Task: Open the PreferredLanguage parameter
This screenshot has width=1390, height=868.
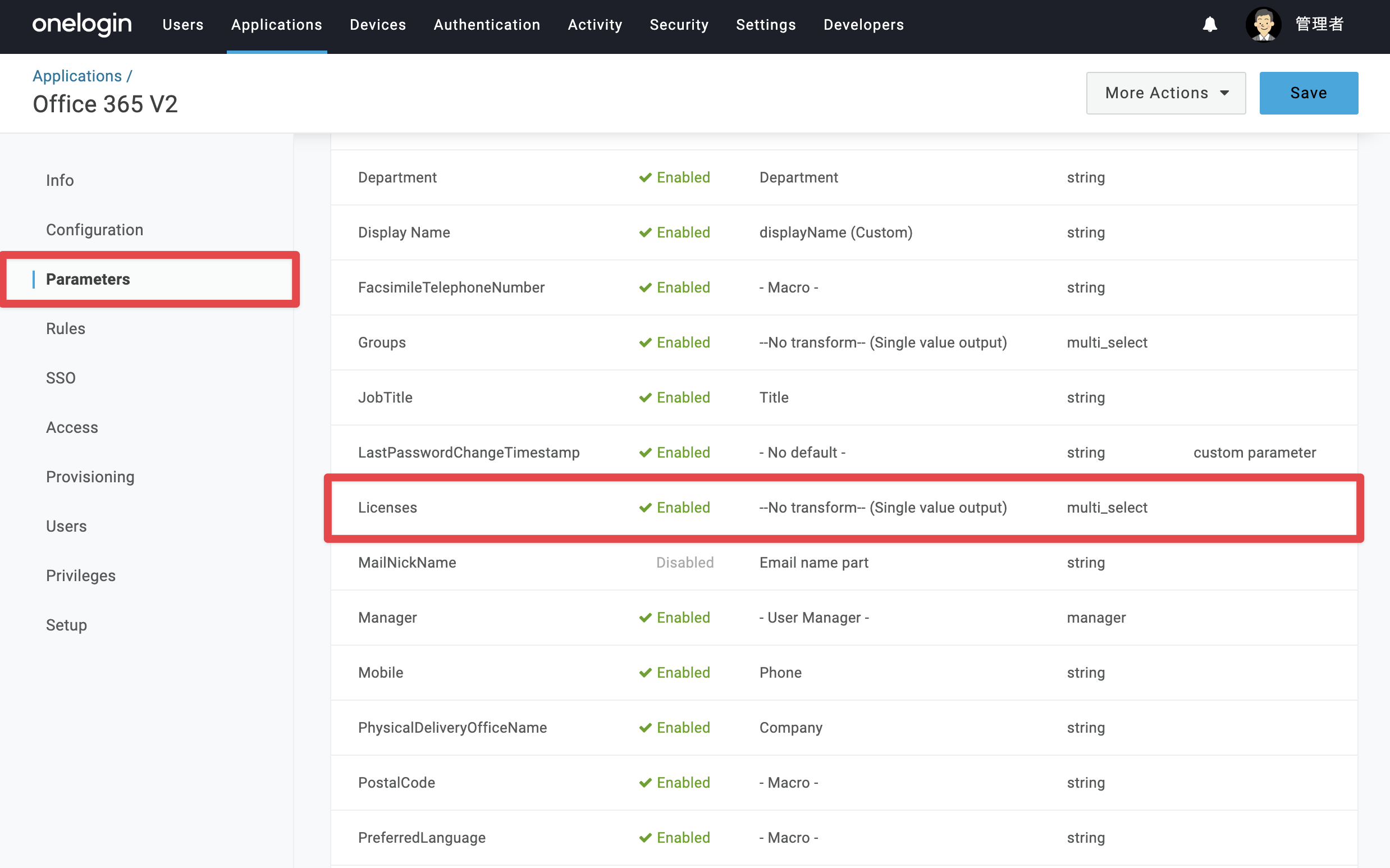Action: coord(844,839)
